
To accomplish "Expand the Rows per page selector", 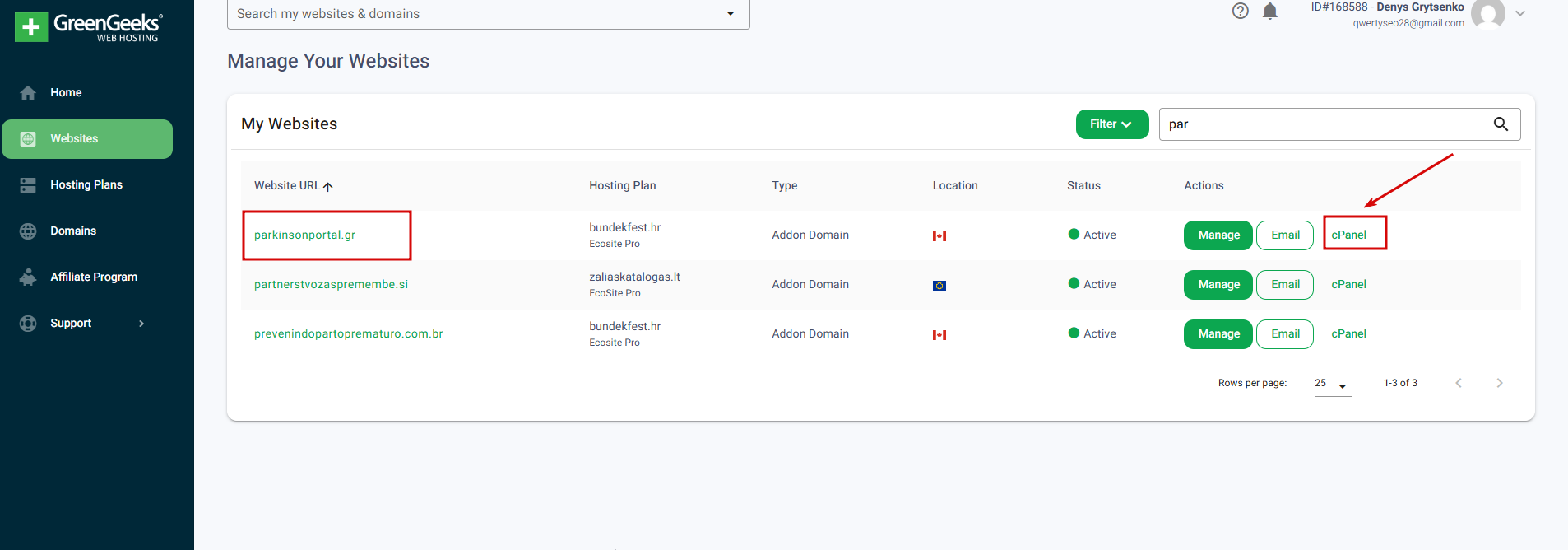I will pyautogui.click(x=1333, y=384).
